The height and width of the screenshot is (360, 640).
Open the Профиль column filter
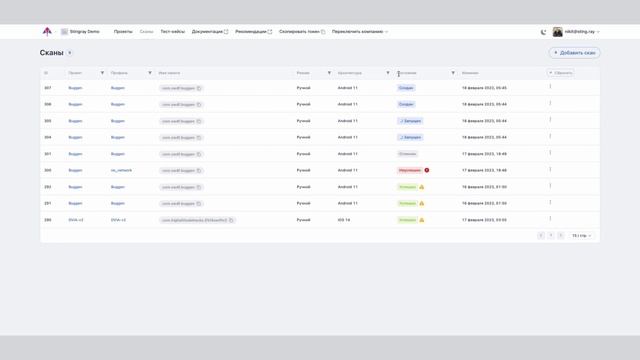[150, 73]
